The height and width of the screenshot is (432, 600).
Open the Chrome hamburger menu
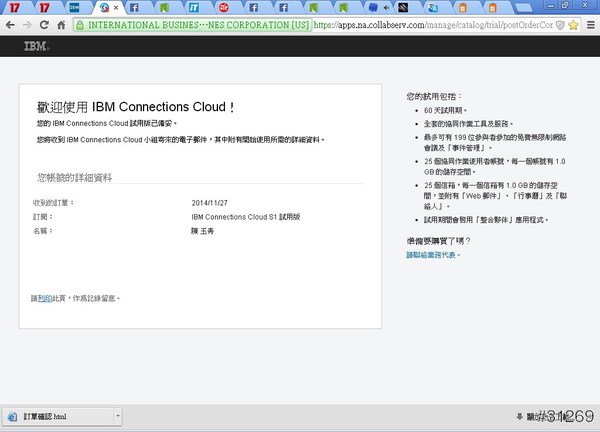pyautogui.click(x=589, y=24)
